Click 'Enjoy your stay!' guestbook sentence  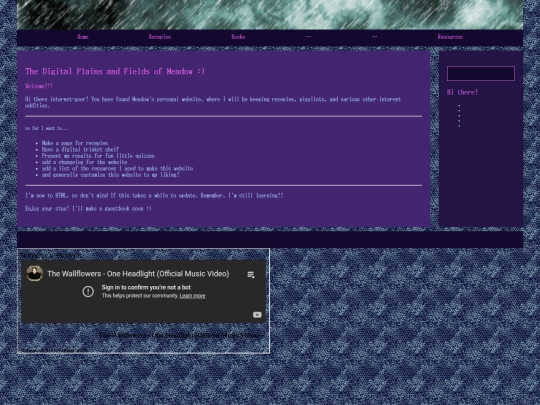tap(88, 208)
